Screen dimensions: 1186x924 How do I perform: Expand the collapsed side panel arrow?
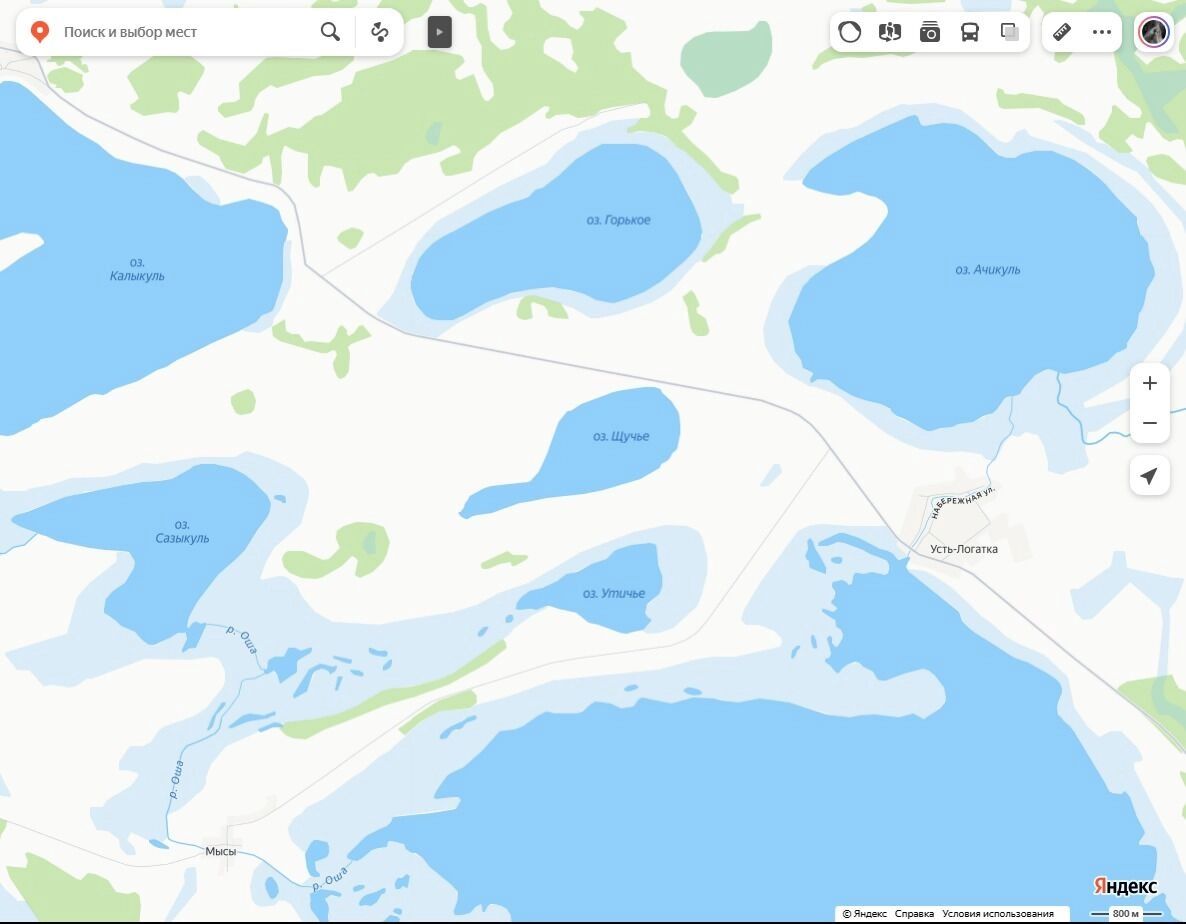pos(439,32)
